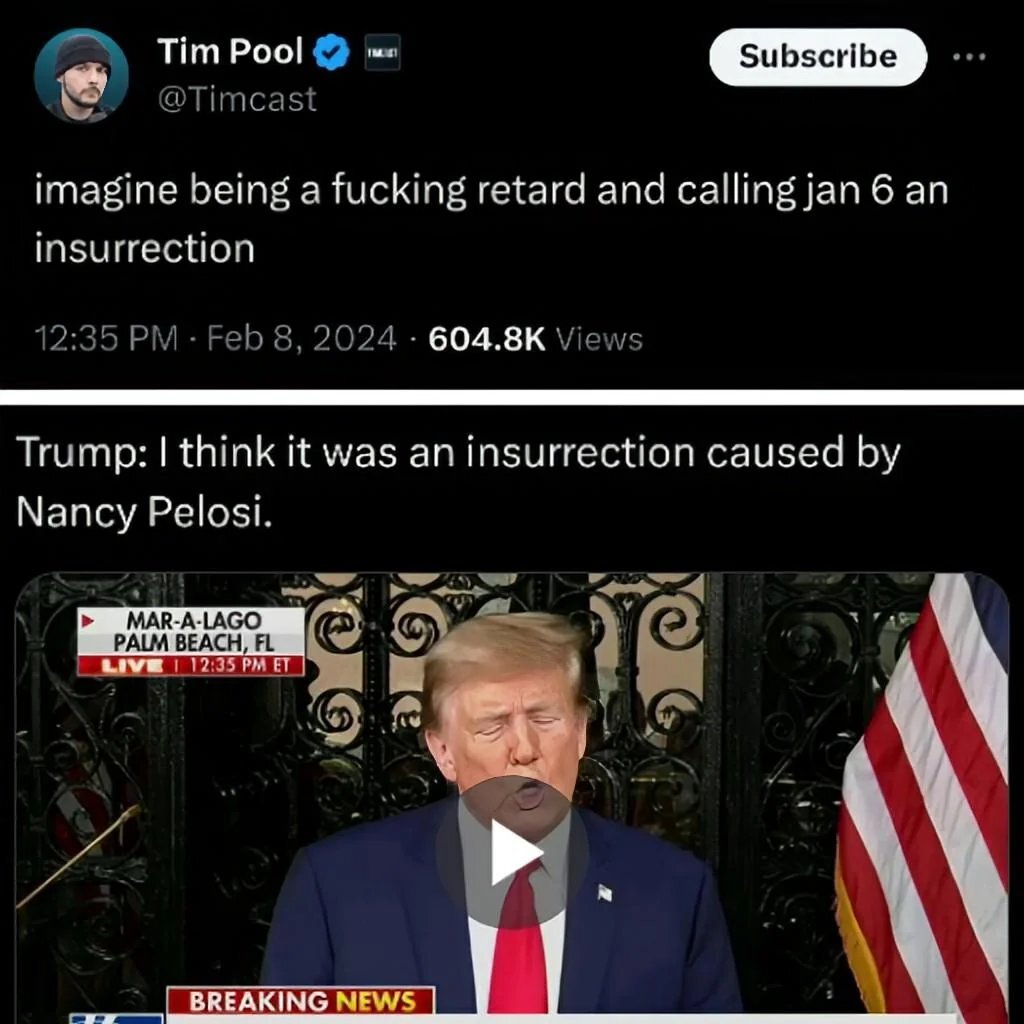Open the quoted post about Nancy Pelosi
1024x1024 pixels.
pos(458,481)
